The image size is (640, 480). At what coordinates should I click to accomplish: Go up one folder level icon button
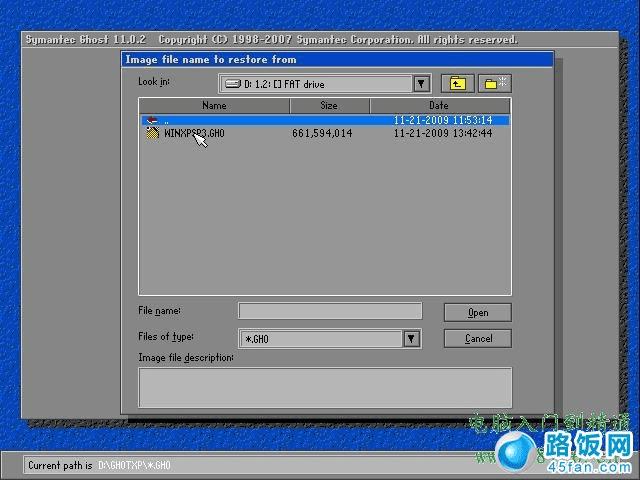pos(458,84)
